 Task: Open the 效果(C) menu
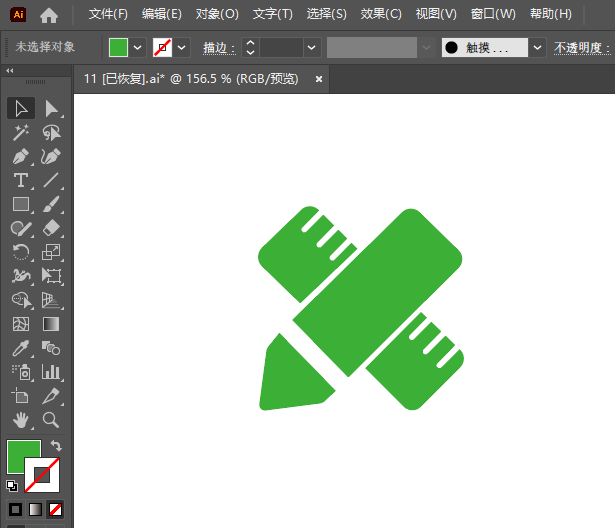(381, 14)
